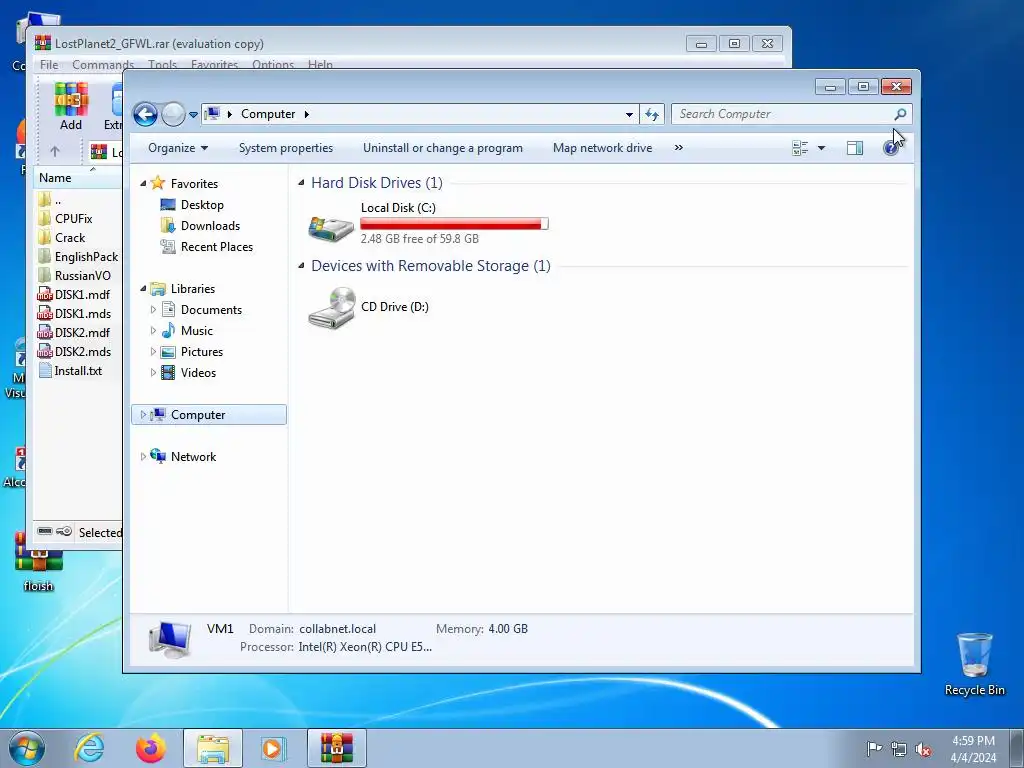Open the Recycle Bin desktop icon
Image resolution: width=1024 pixels, height=768 pixels.
point(974,664)
